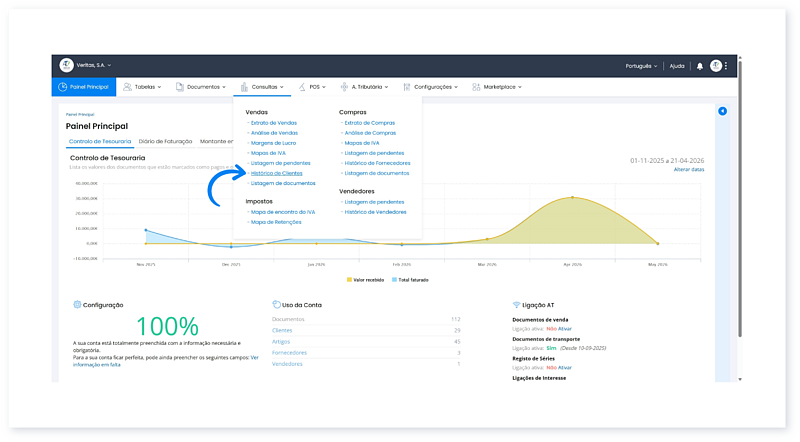Toggle Valor recebido legend series

(x=366, y=279)
